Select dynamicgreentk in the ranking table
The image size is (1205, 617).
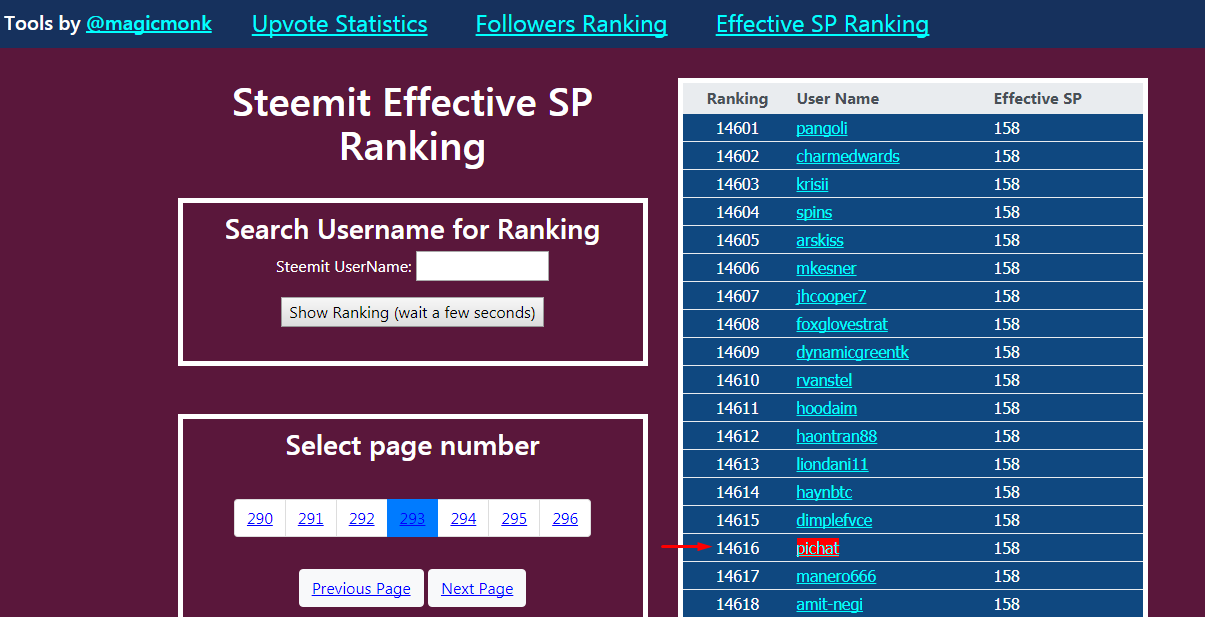(x=852, y=352)
